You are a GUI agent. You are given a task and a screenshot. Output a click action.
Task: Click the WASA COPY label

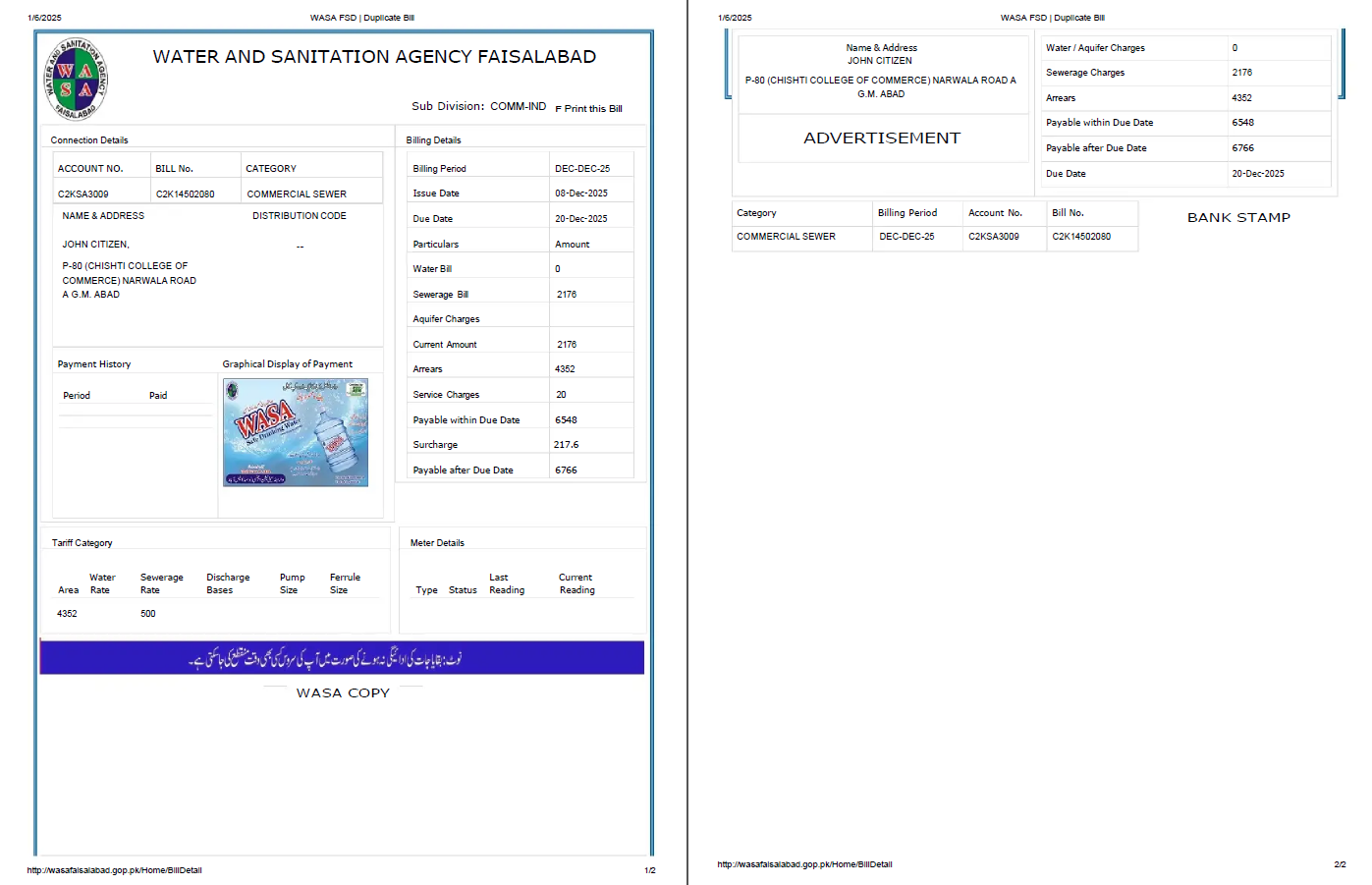(x=342, y=692)
